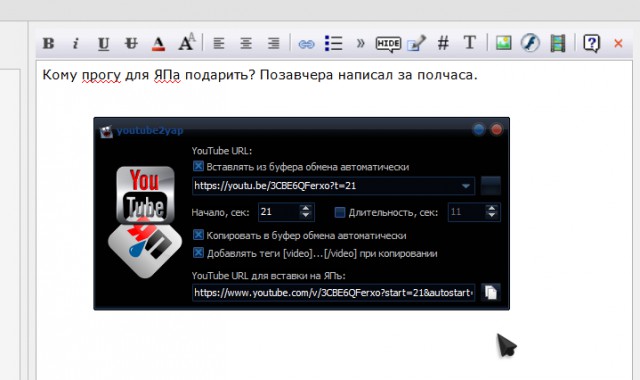Insert Flash content icon
The image size is (640, 380).
click(530, 42)
